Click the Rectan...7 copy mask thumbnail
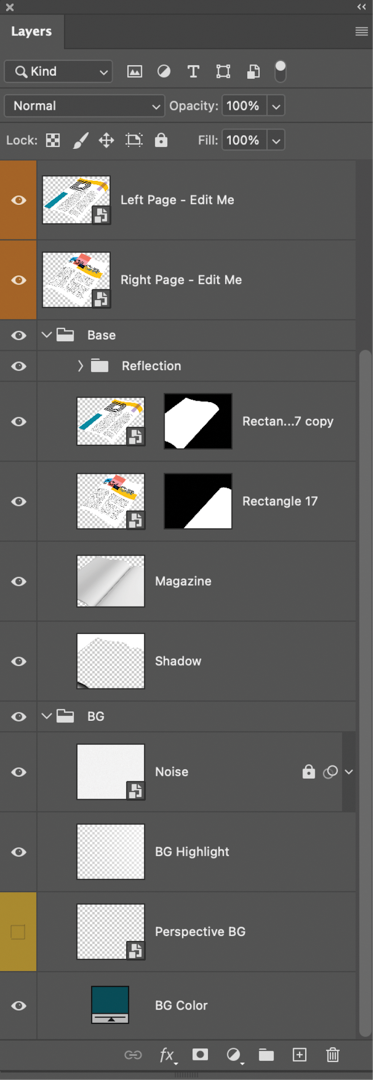The image size is (373, 1080). [198, 422]
